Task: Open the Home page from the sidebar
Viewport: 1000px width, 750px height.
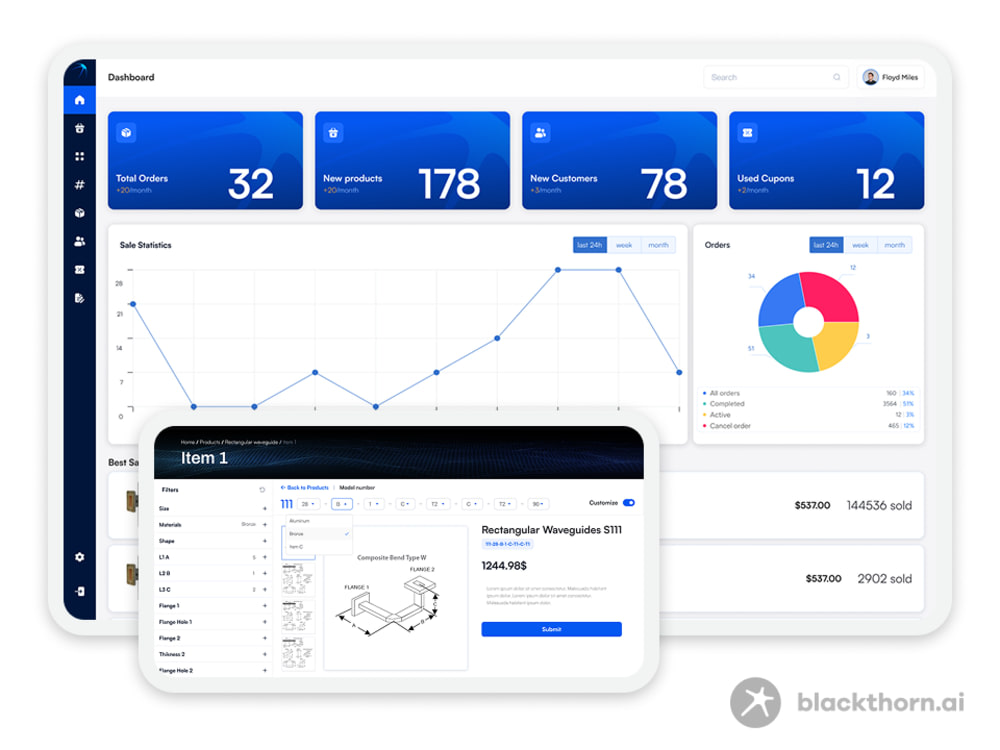Action: pyautogui.click(x=80, y=100)
